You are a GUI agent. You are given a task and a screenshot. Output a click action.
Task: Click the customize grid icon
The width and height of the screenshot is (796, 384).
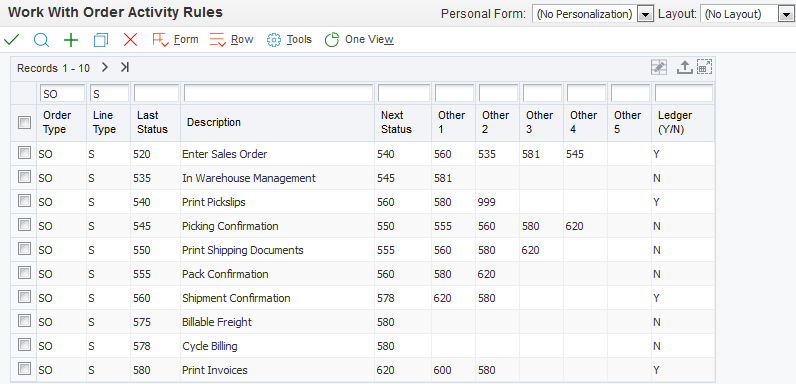659,67
